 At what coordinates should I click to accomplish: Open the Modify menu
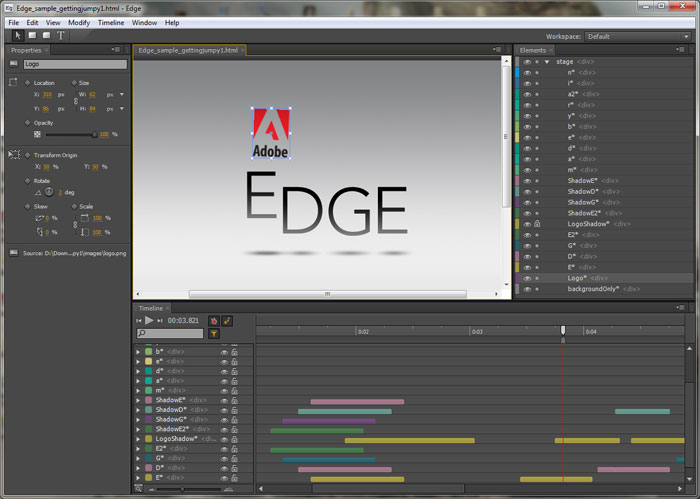click(x=79, y=23)
